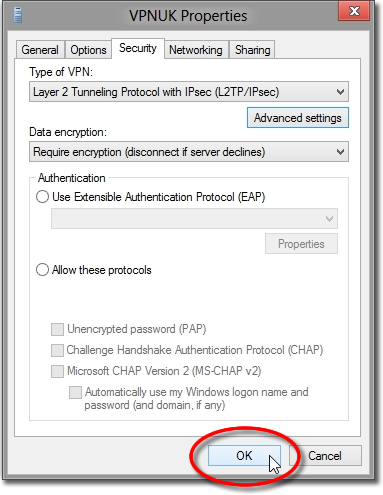Viewport: 383px width, 495px height.
Task: Select the Security tab
Action: [x=138, y=48]
